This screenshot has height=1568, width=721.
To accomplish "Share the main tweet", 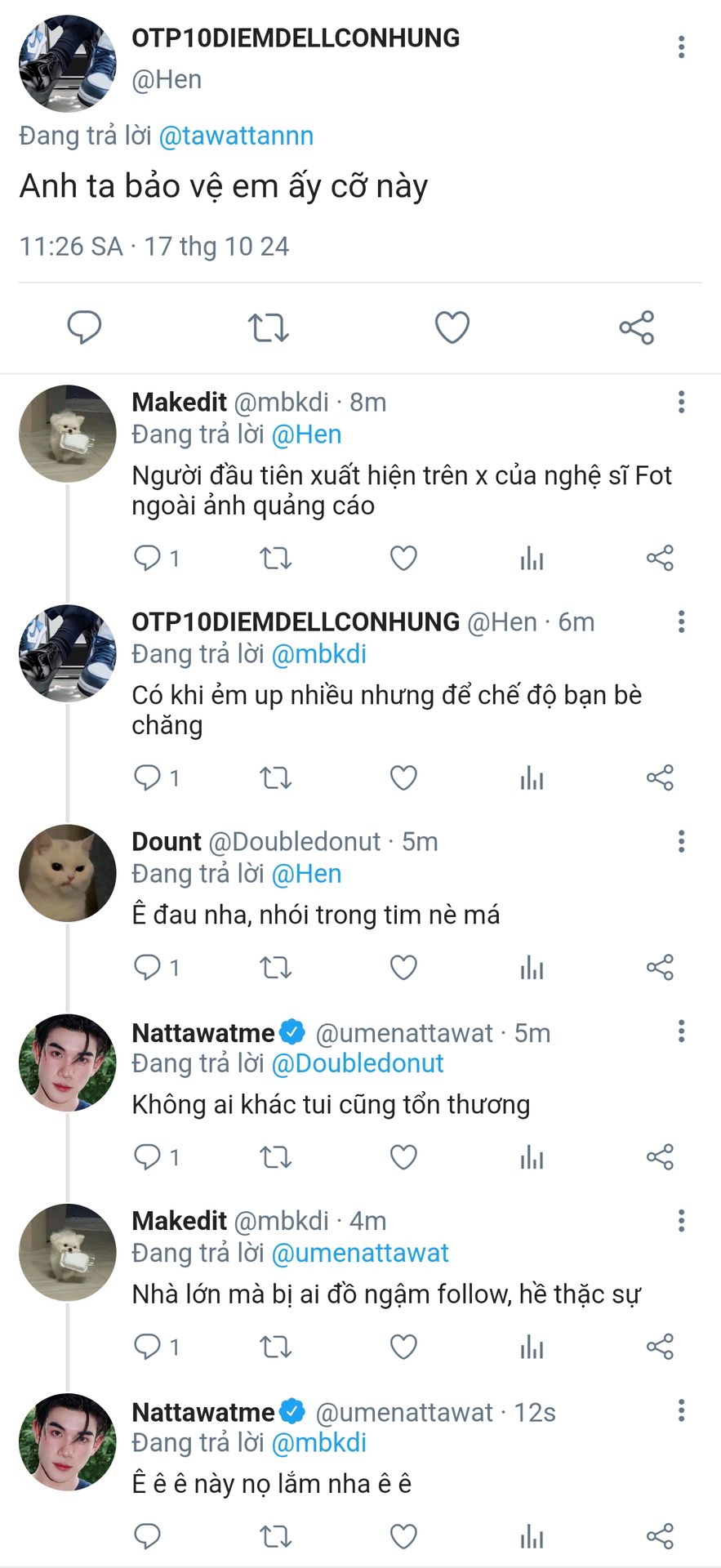I will click(637, 327).
